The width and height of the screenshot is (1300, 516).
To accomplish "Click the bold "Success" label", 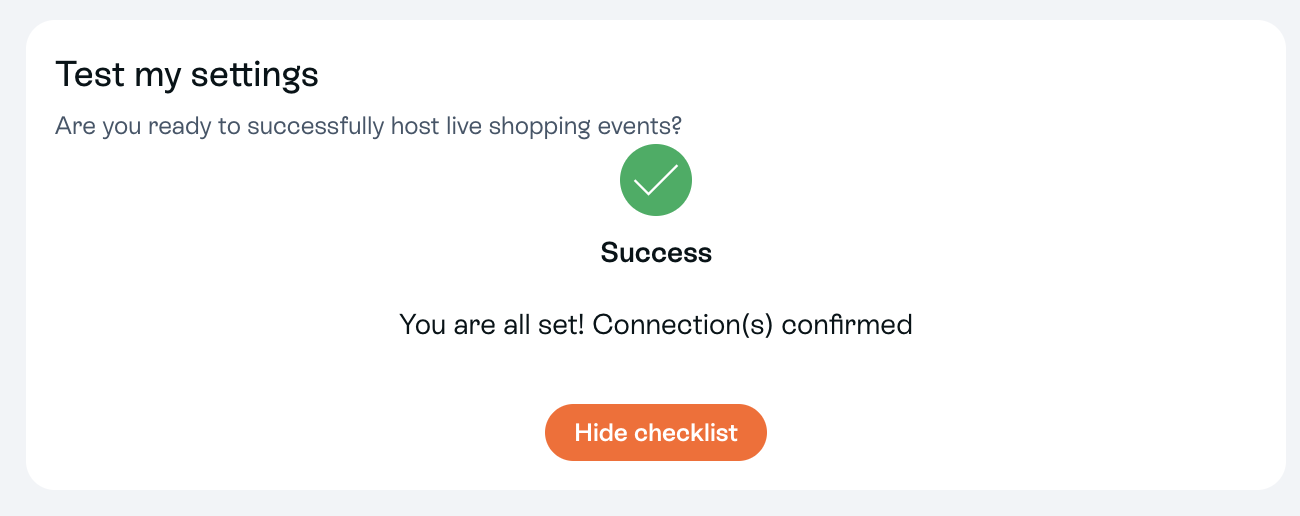I will click(656, 253).
